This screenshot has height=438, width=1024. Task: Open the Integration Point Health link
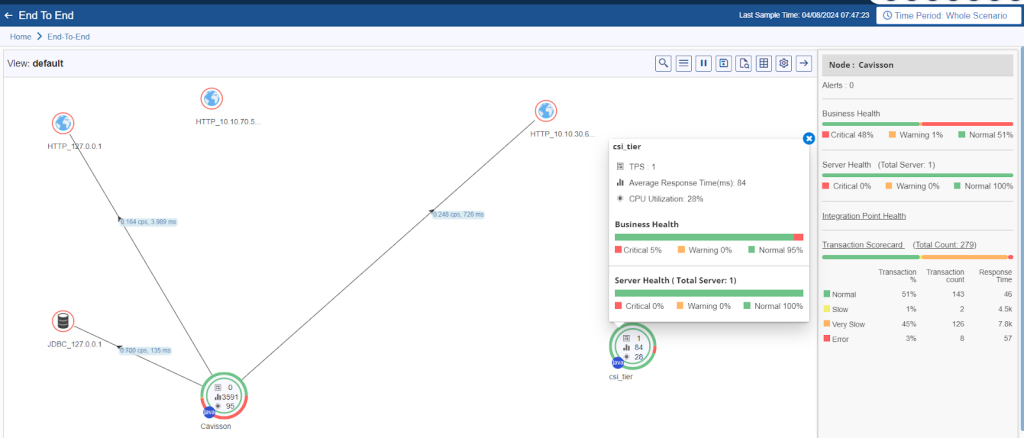pyautogui.click(x=863, y=215)
